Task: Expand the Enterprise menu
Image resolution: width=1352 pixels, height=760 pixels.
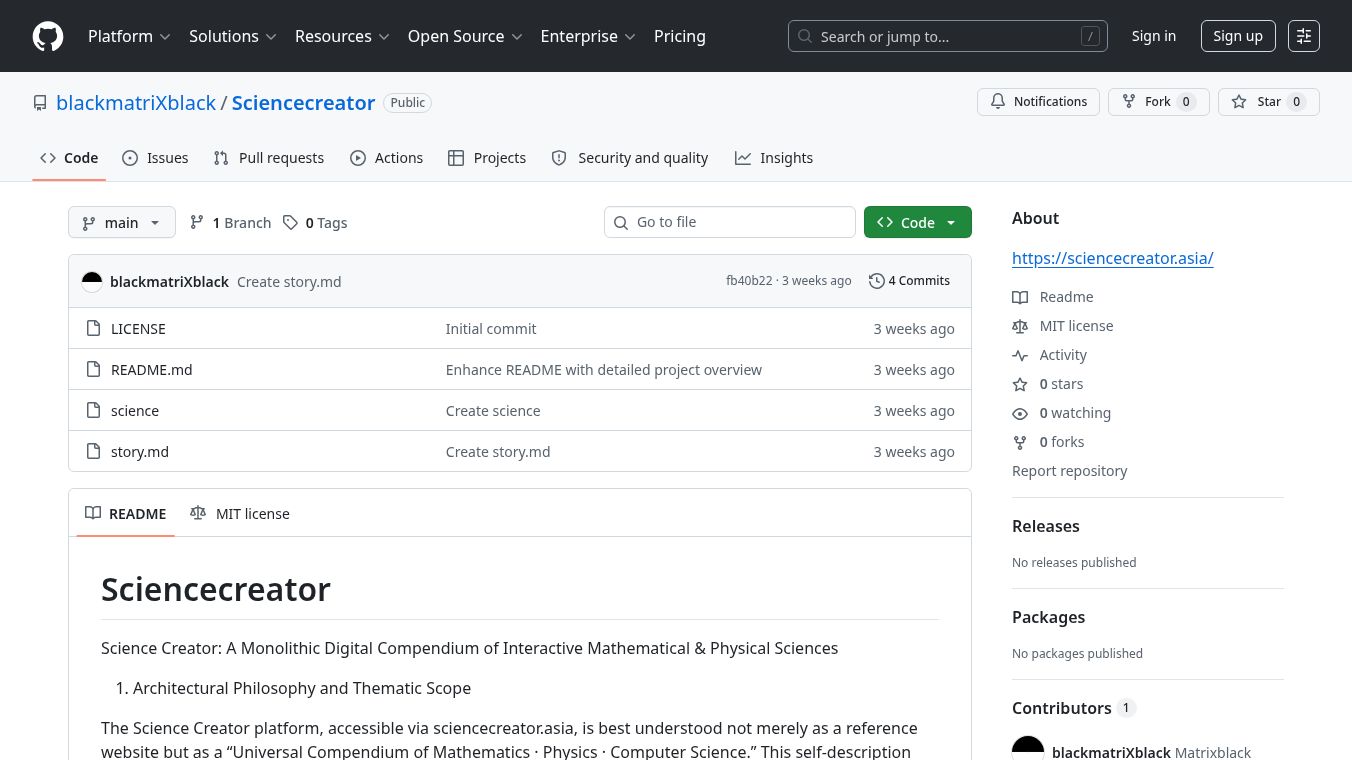Action: [588, 36]
